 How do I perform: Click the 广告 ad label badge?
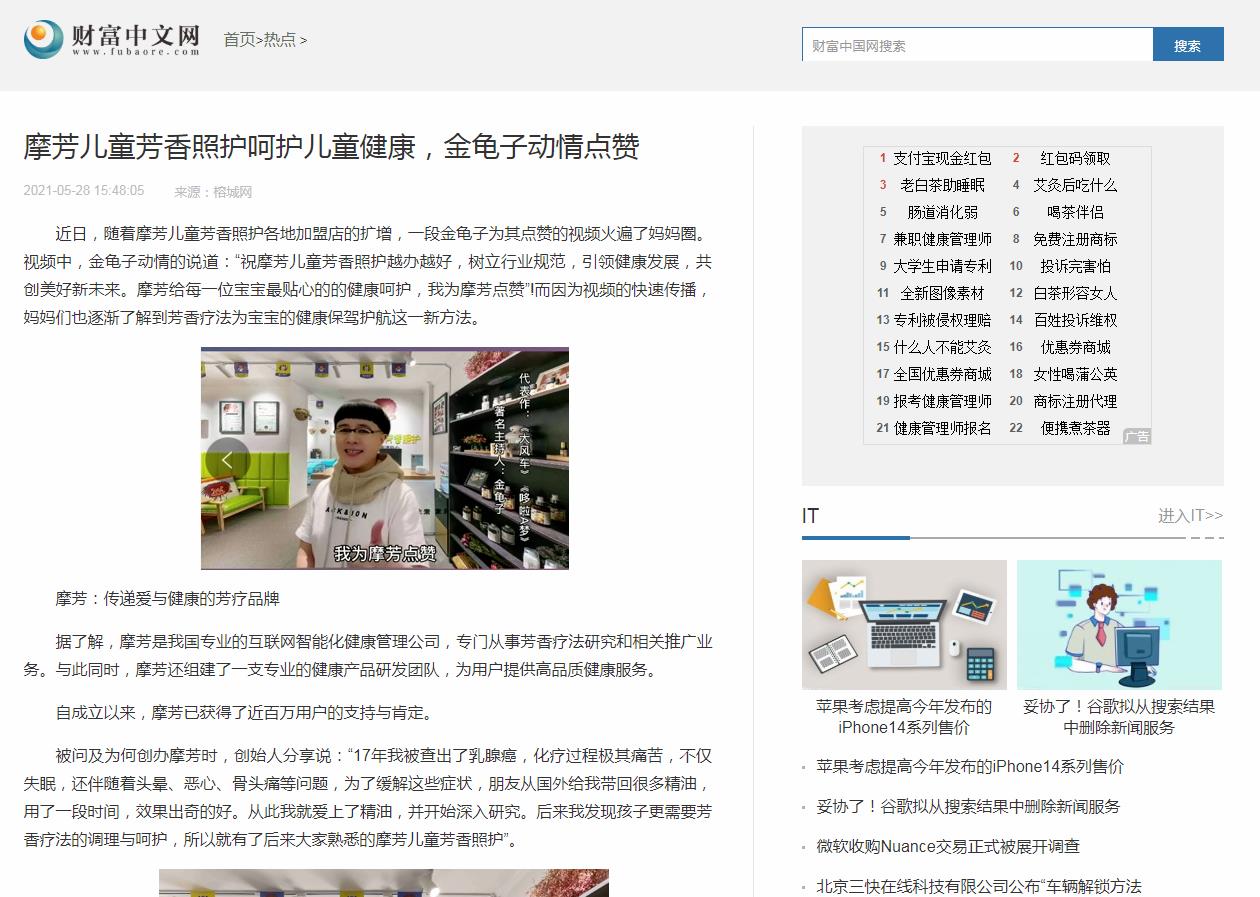pos(1137,436)
